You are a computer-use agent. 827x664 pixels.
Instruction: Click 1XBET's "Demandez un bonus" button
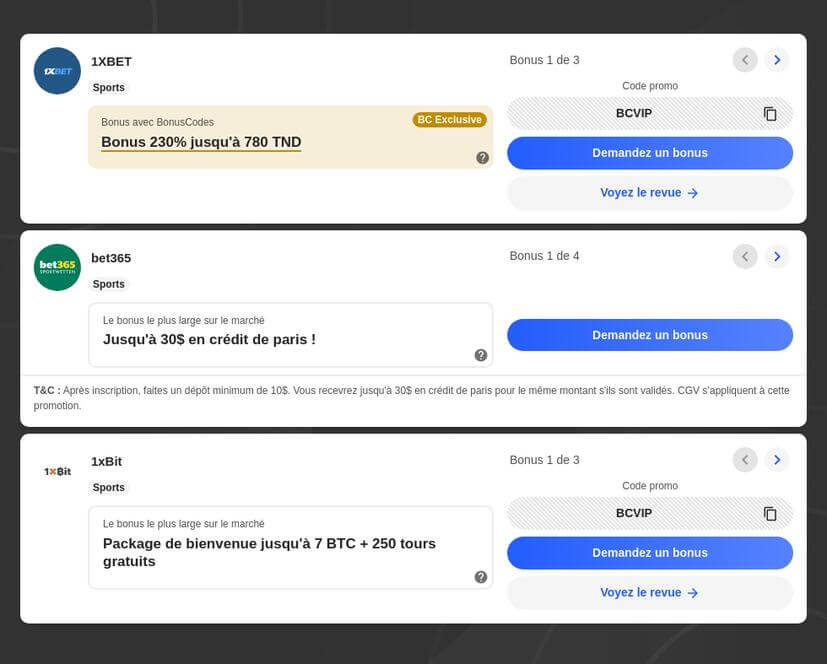pyautogui.click(x=650, y=153)
